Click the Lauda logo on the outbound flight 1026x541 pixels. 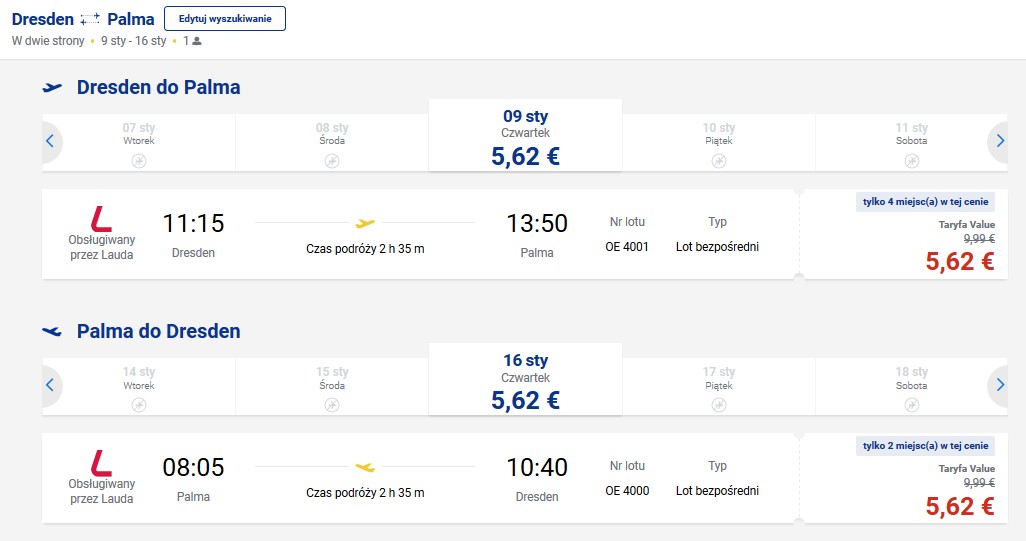101,219
